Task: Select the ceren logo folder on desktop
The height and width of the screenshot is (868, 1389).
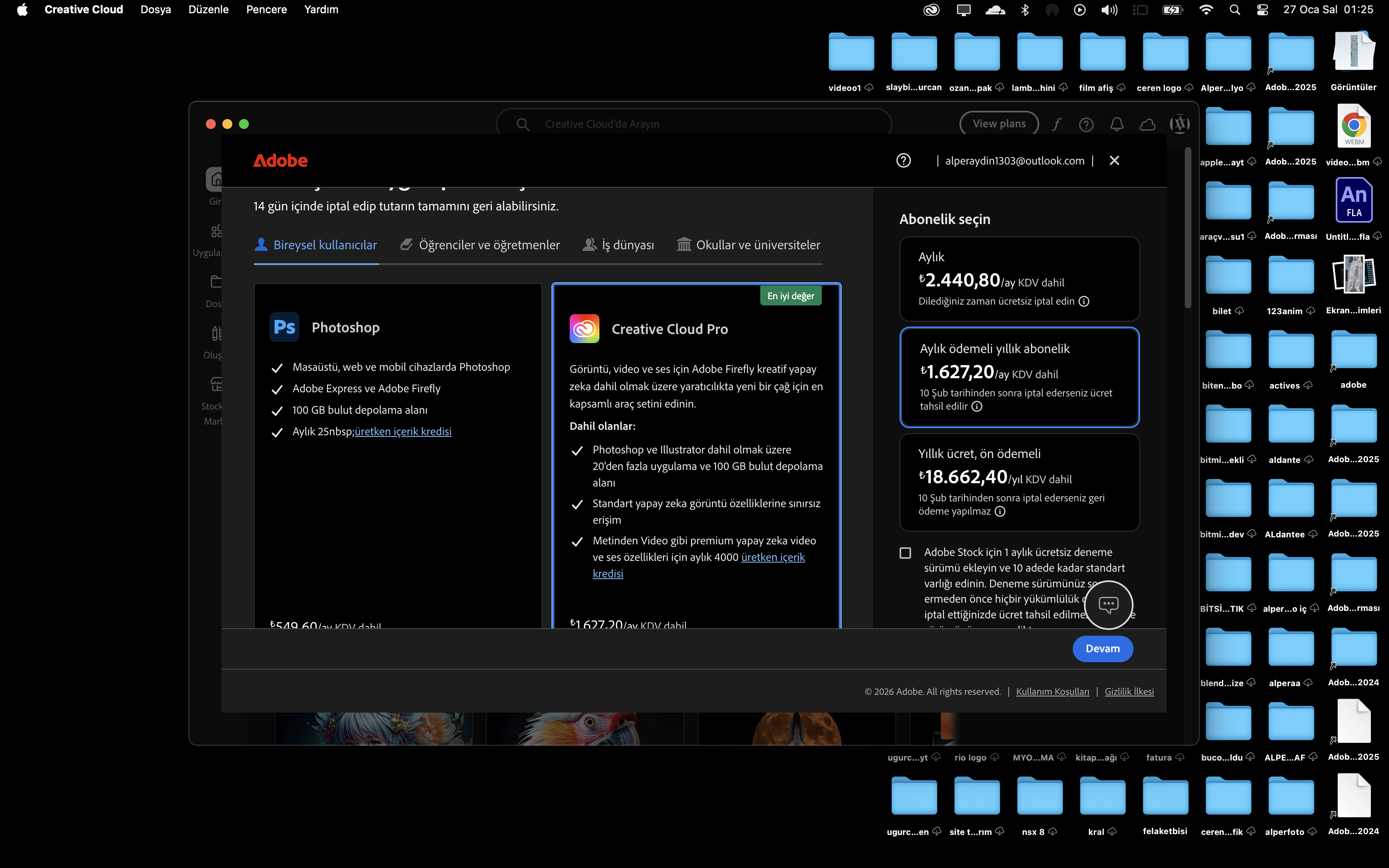Action: click(1165, 52)
